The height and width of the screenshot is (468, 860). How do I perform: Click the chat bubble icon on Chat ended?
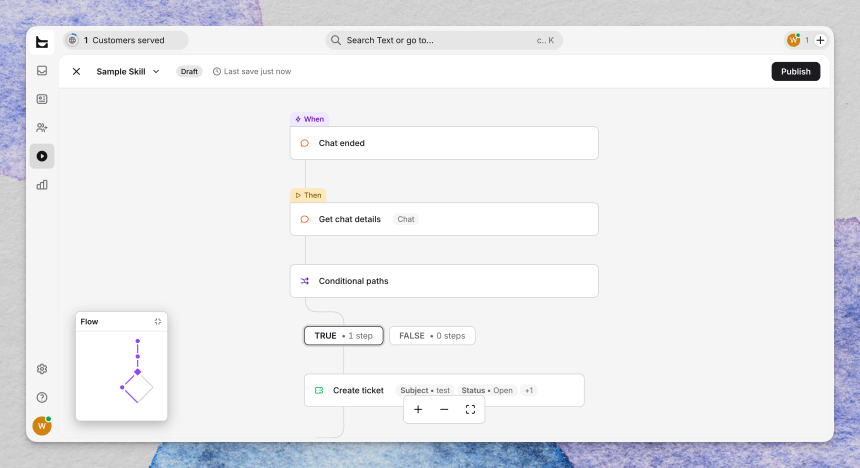pos(304,143)
